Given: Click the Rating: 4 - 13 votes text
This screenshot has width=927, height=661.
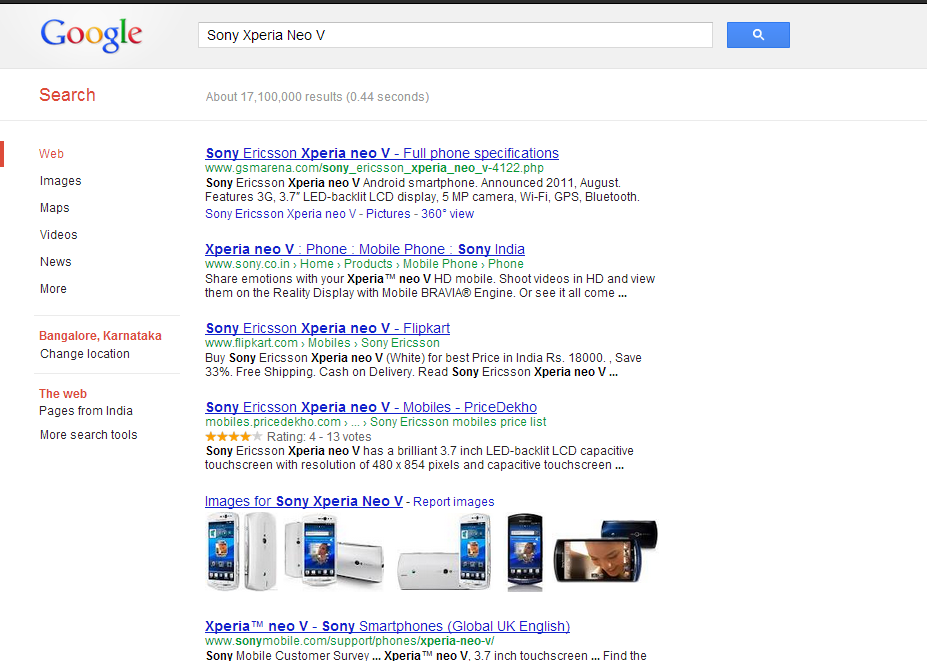Looking at the screenshot, I should [319, 437].
